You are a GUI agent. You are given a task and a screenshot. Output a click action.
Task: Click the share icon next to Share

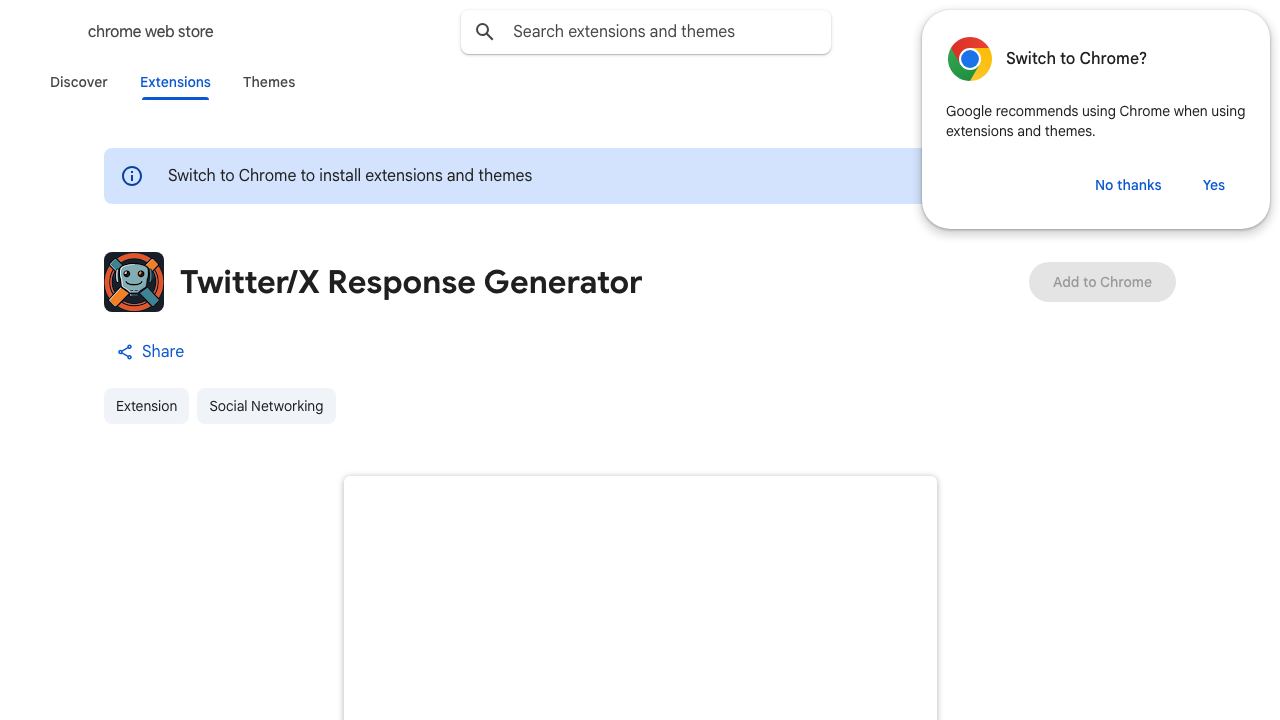pos(125,352)
